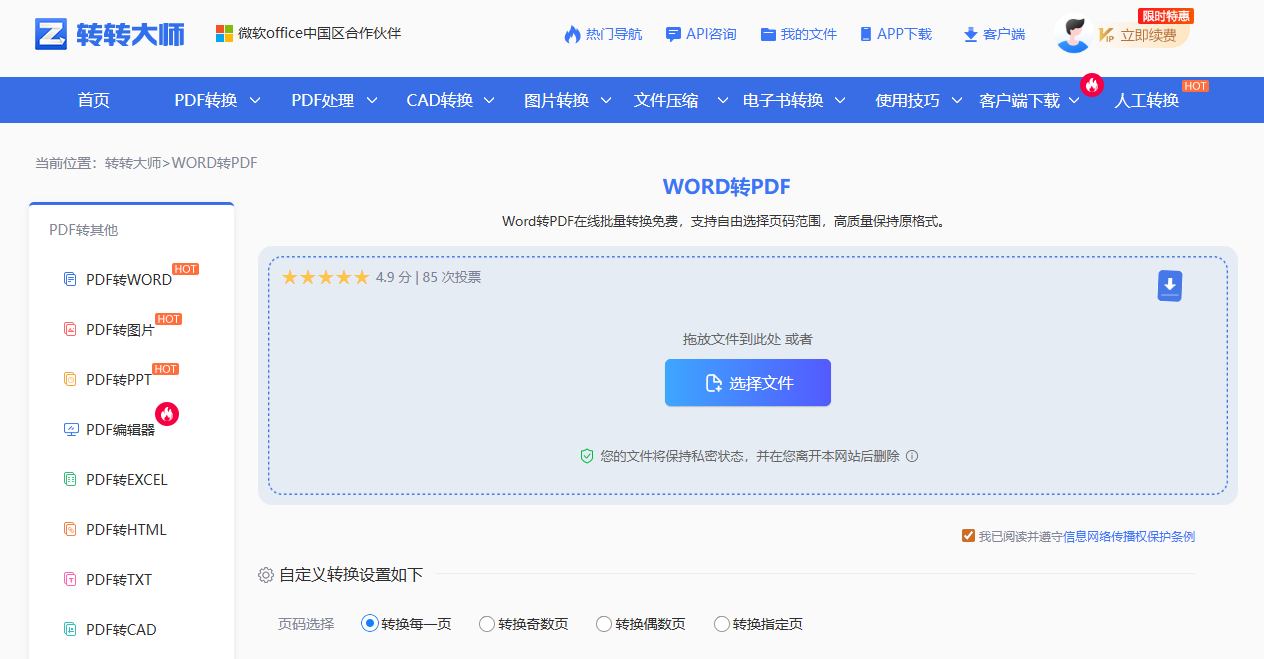The image size is (1264, 659).
Task: Select the 转换指定页 page option
Action: (x=721, y=623)
